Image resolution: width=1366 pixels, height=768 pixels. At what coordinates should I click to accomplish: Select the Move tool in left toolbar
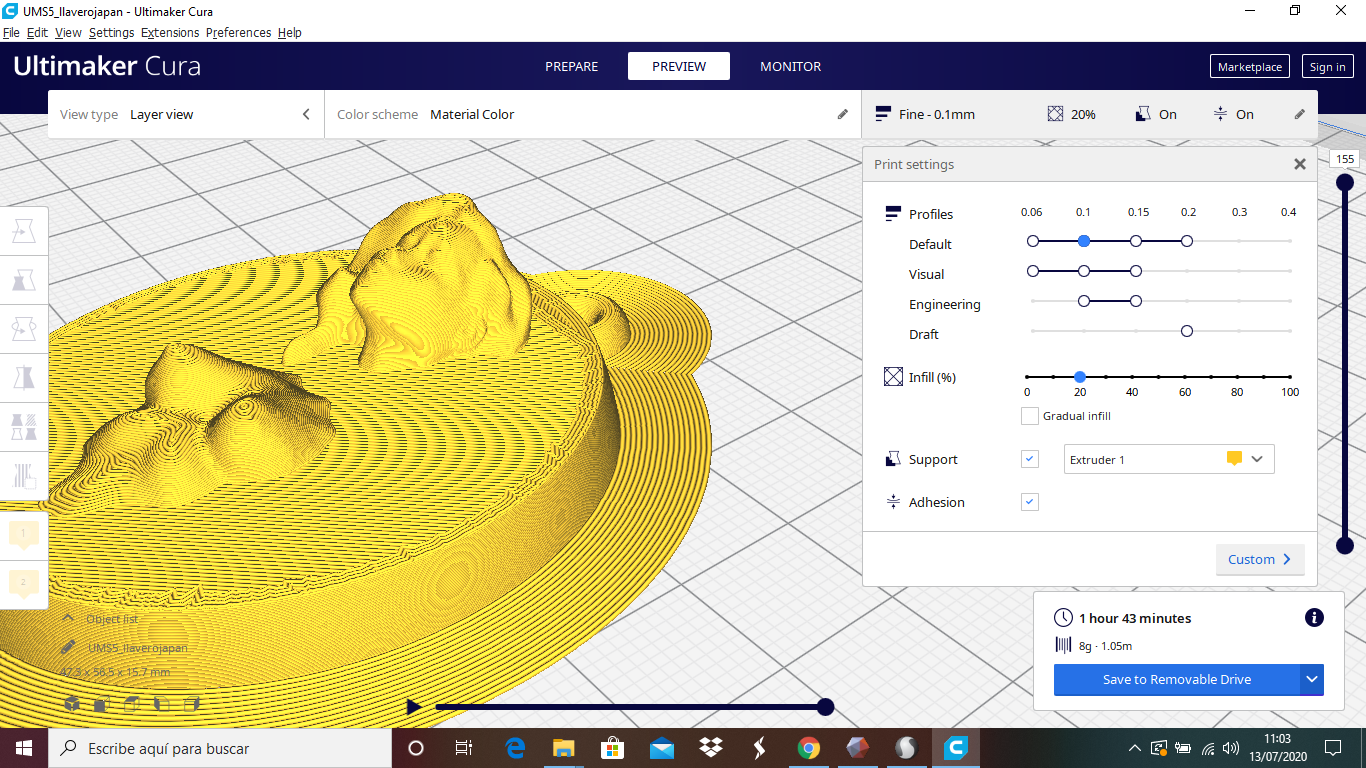pyautogui.click(x=24, y=232)
